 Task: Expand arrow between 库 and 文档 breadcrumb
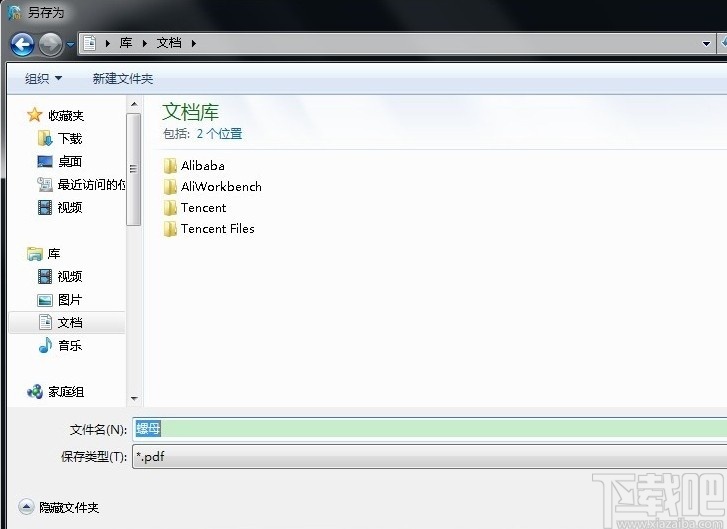click(145, 44)
